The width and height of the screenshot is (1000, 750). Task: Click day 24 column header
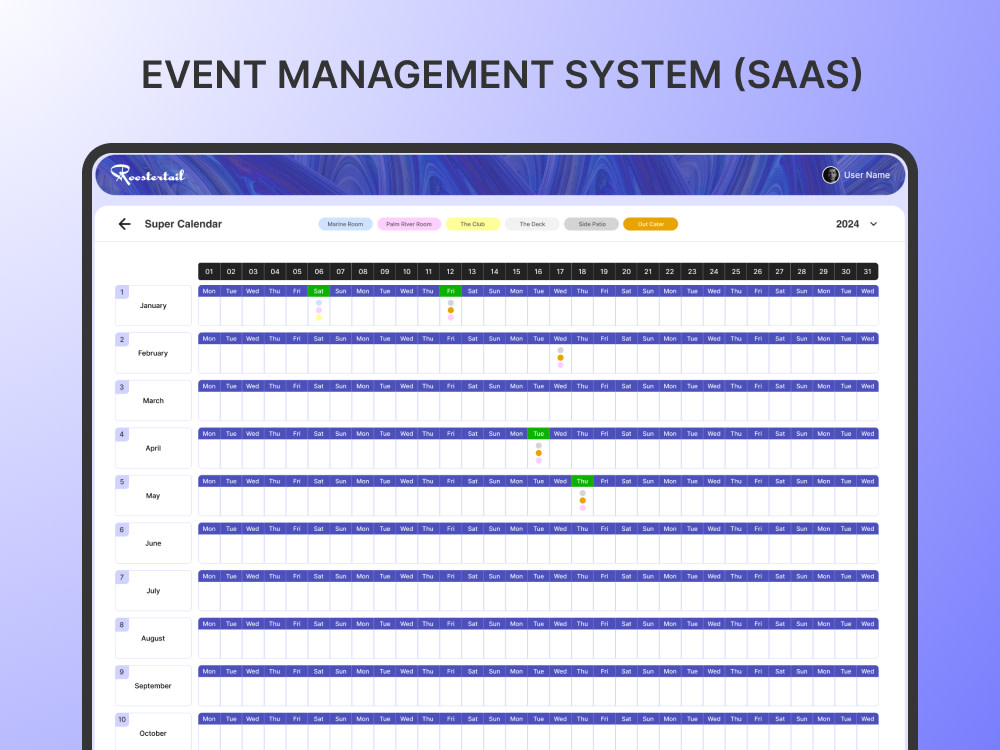[x=714, y=272]
